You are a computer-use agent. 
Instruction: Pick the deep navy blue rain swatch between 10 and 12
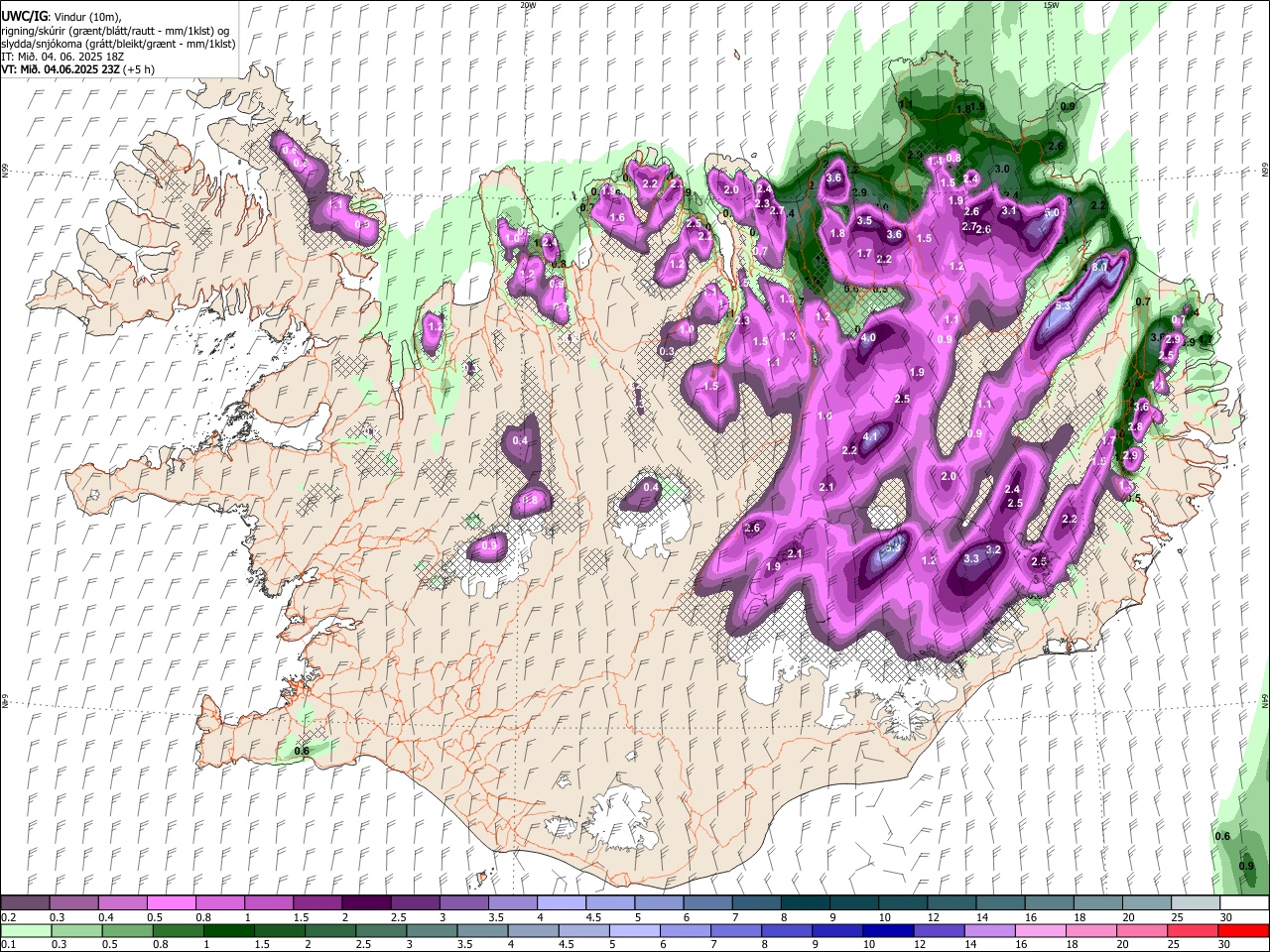point(887,930)
